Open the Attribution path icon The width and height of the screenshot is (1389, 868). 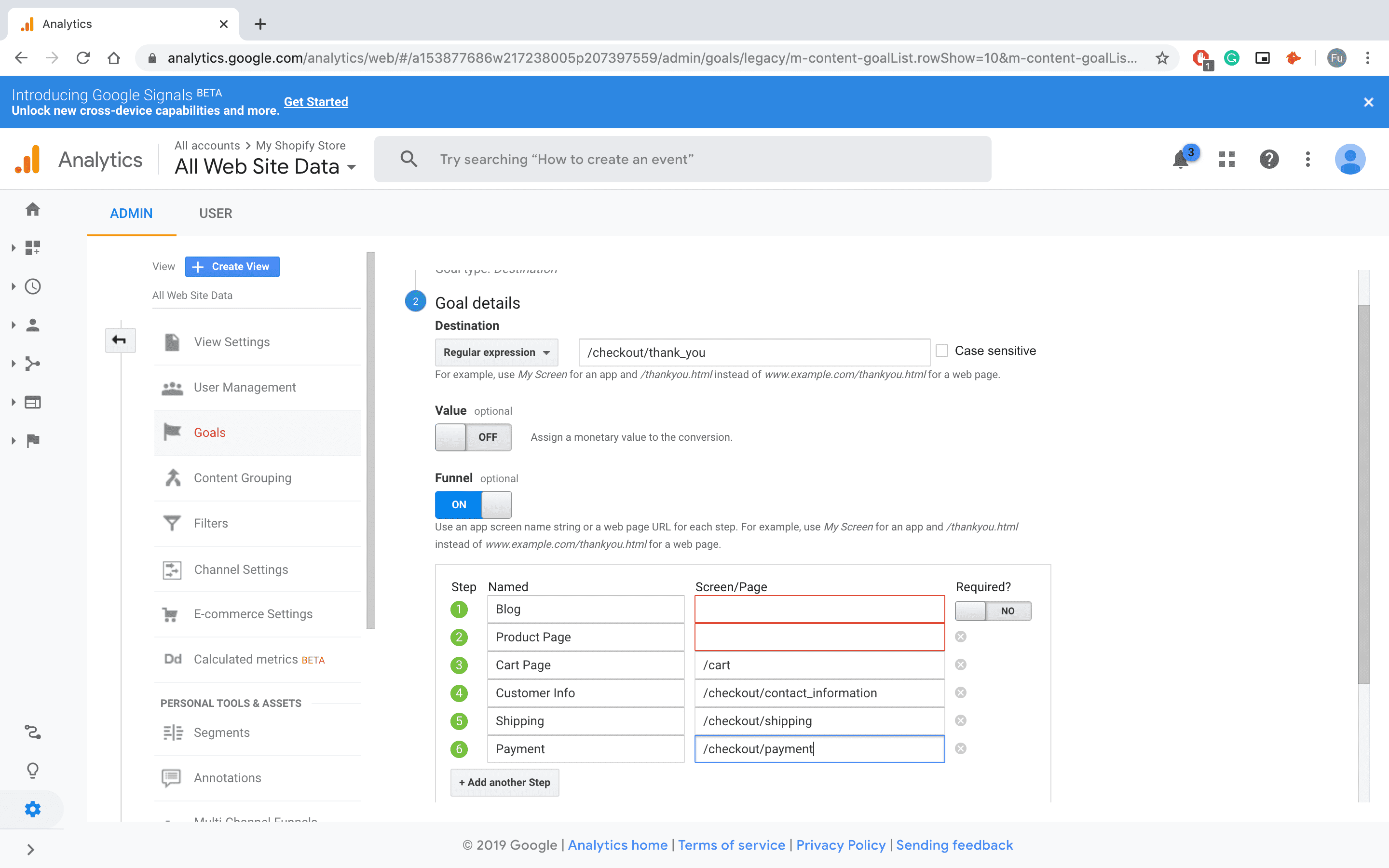pos(33,732)
